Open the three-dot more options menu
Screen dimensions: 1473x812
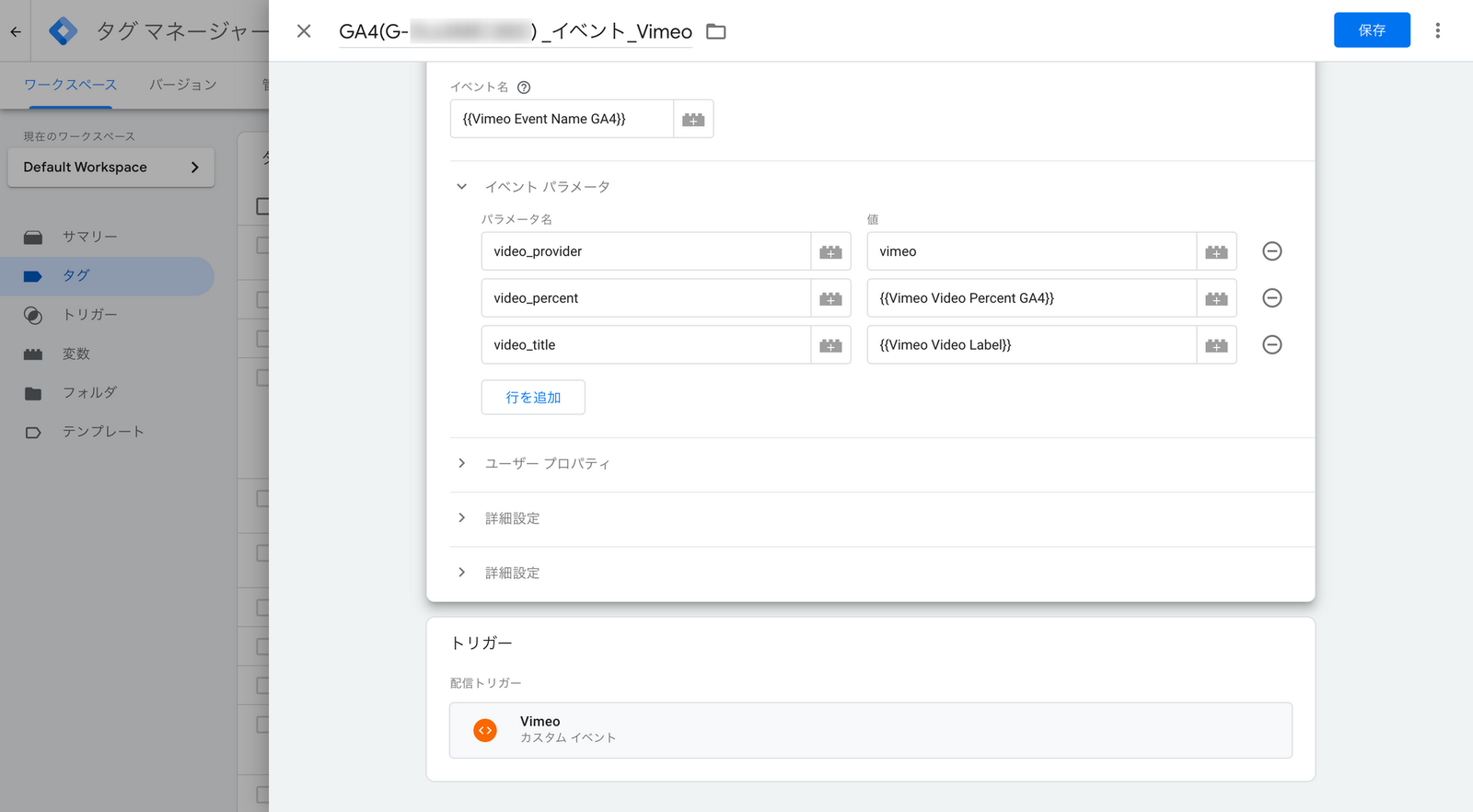click(x=1437, y=30)
